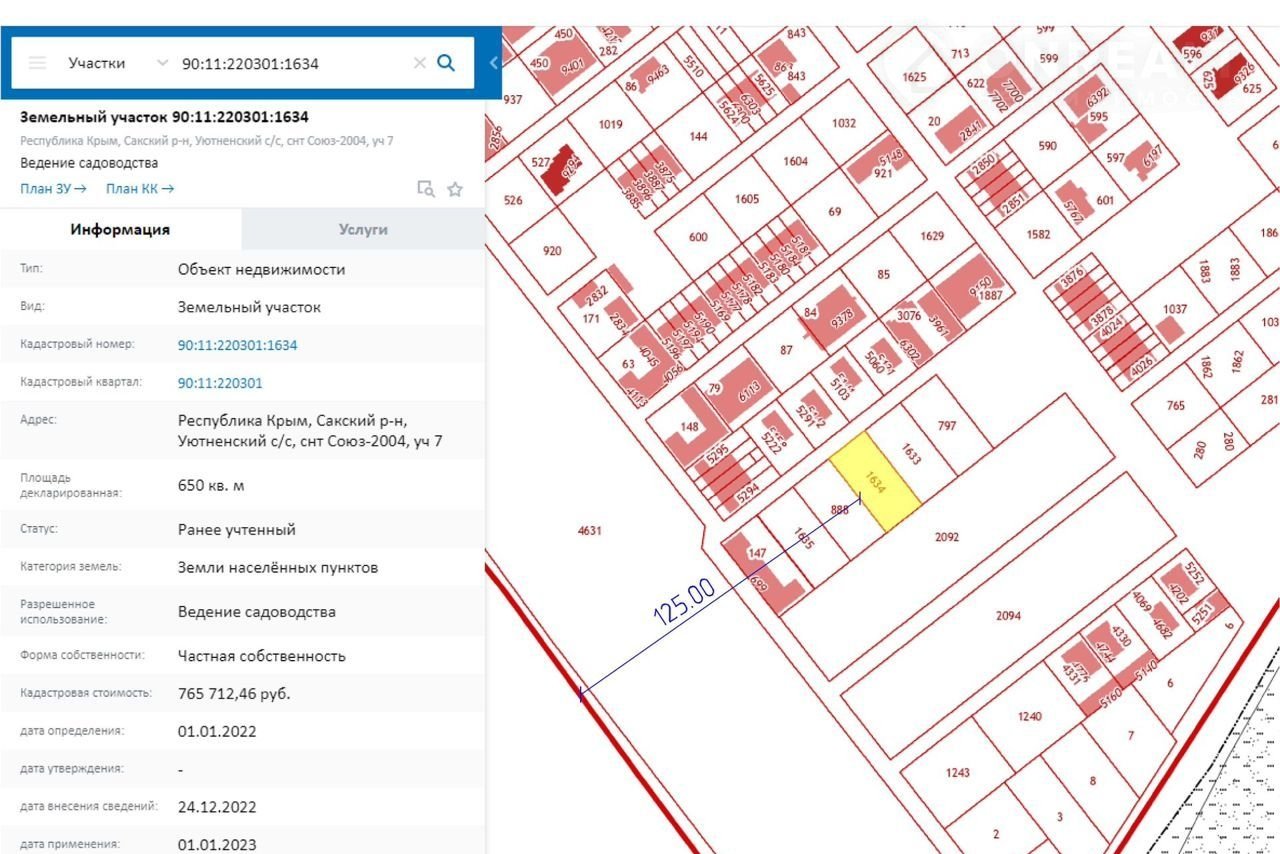
Task: Select parcel 1240 on the map
Action: tap(1029, 716)
